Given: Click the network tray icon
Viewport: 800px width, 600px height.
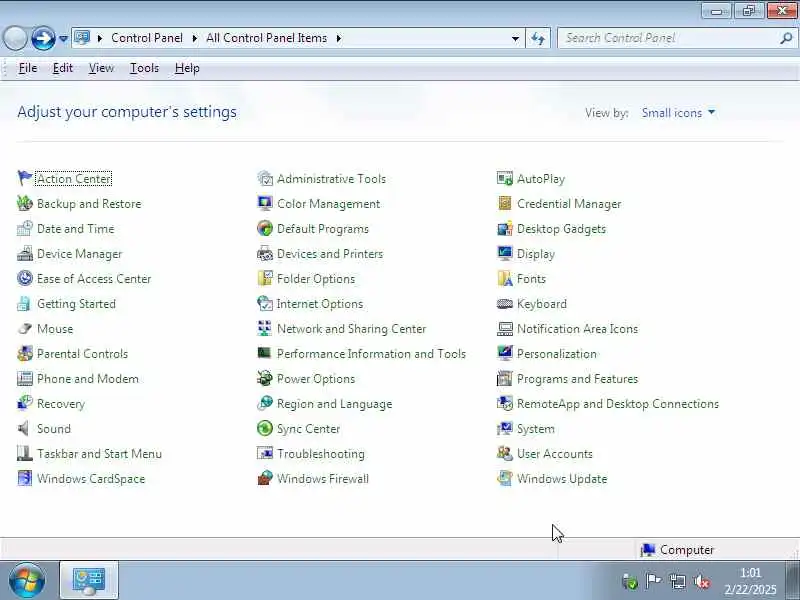Looking at the screenshot, I should click(x=678, y=581).
